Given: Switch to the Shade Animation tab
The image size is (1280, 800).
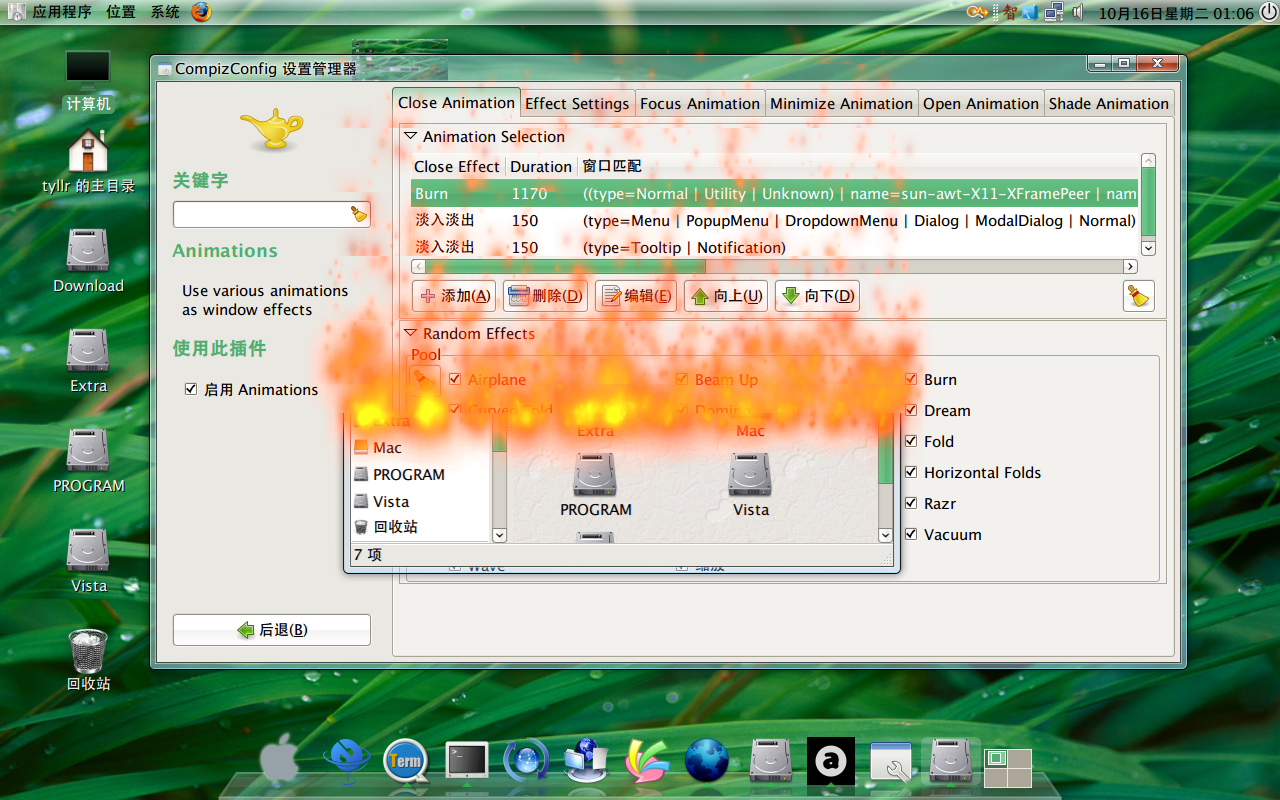Looking at the screenshot, I should click(x=1109, y=103).
